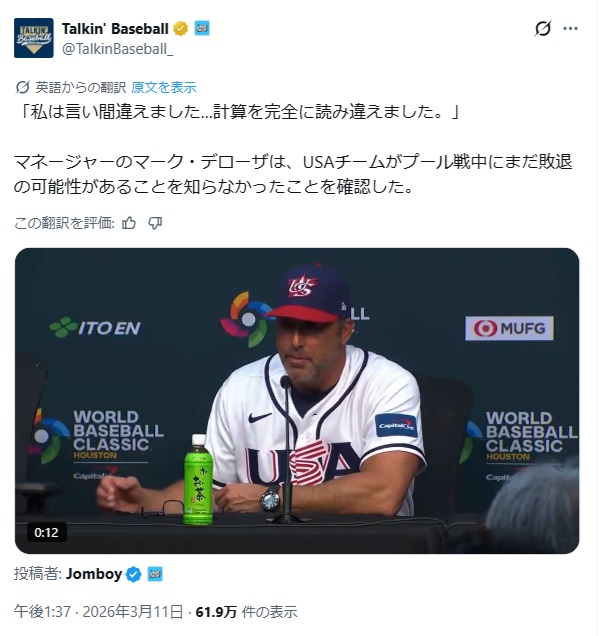Open the Grok slash-circle icon at top right
The width and height of the screenshot is (601, 636).
pos(545,28)
